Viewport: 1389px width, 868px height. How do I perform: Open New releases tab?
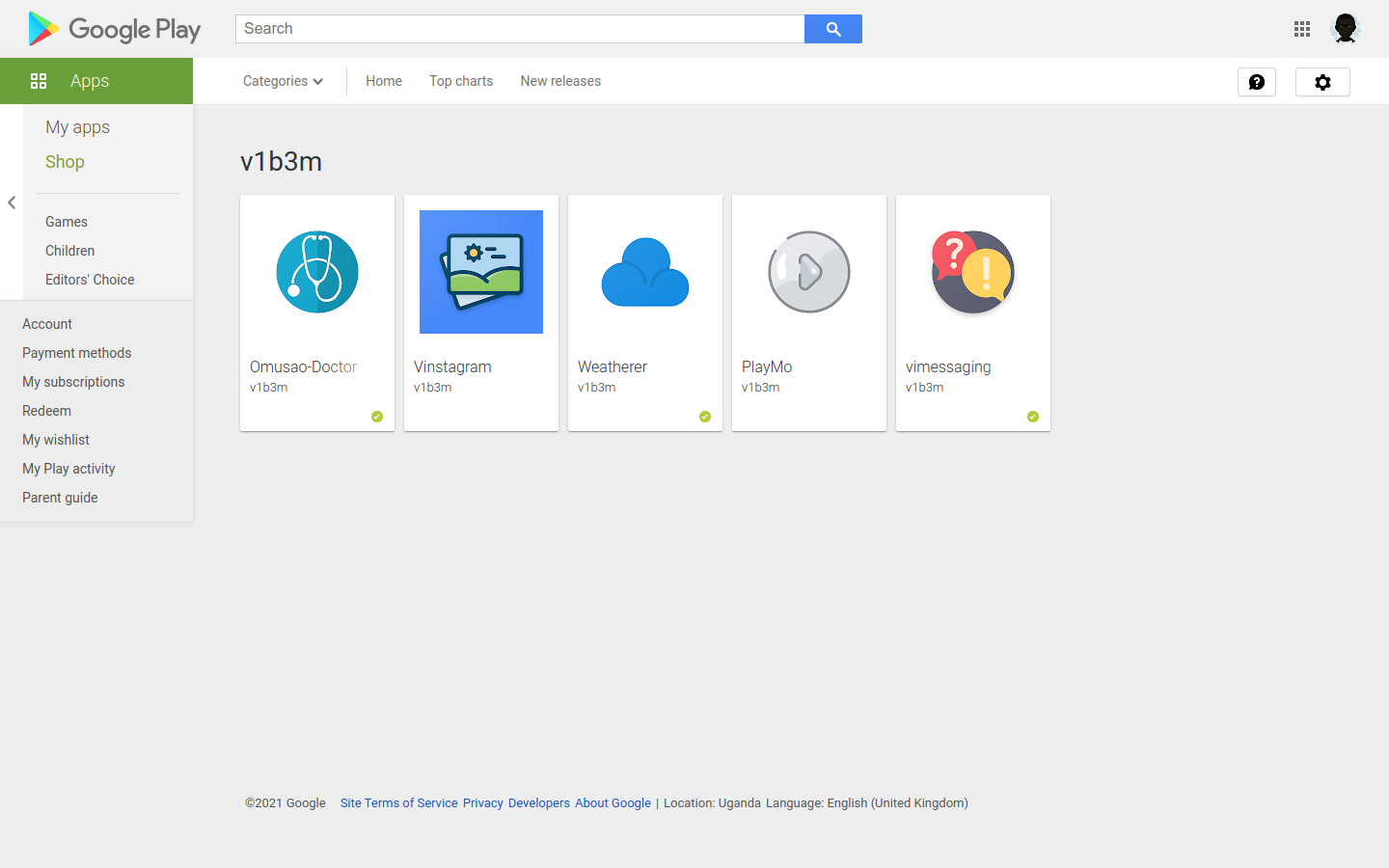[x=560, y=81]
